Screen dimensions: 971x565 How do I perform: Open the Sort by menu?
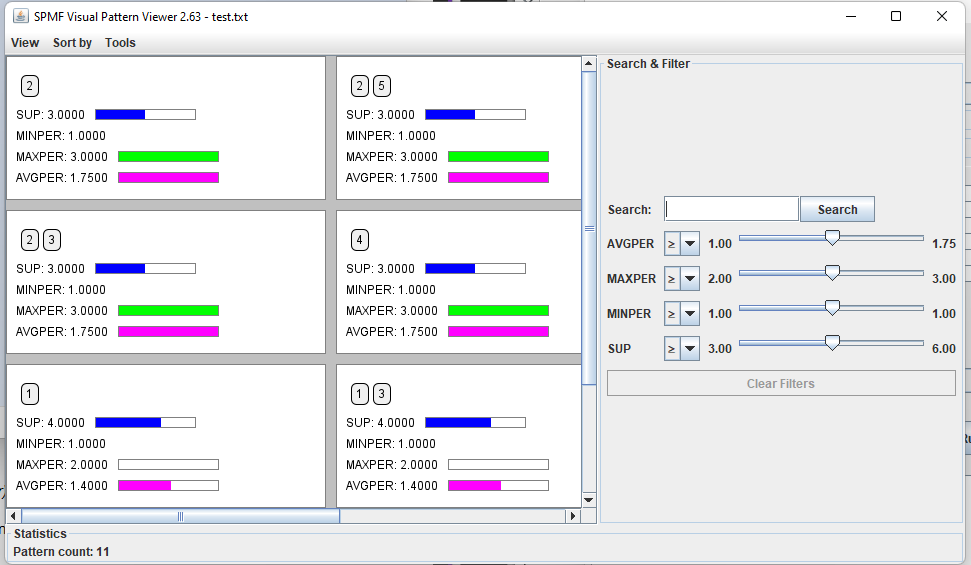(72, 43)
